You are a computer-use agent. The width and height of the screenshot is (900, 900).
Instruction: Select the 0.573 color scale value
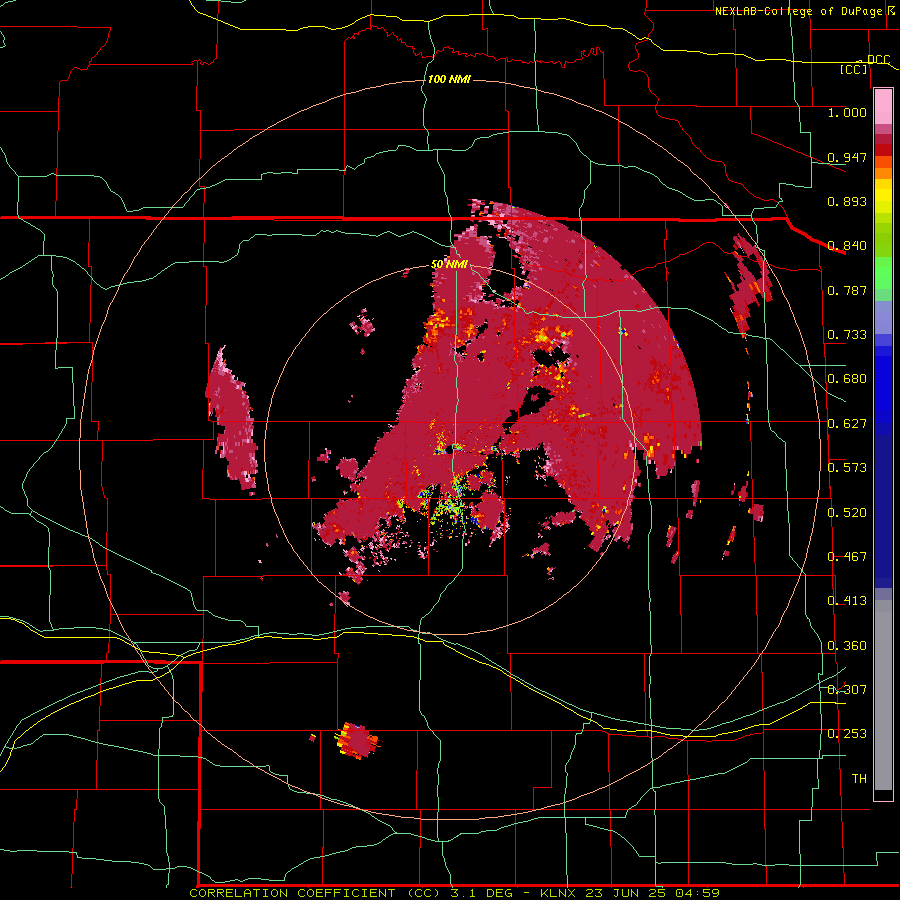[x=847, y=468]
